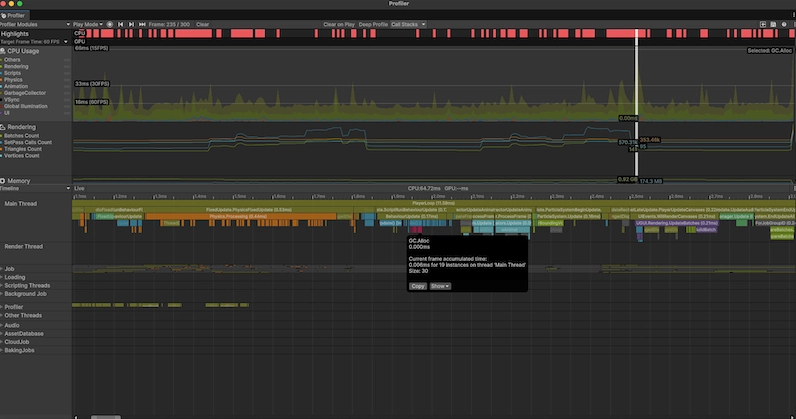This screenshot has height=419, width=796.
Task: Go to the first frame
Action: (x=120, y=24)
